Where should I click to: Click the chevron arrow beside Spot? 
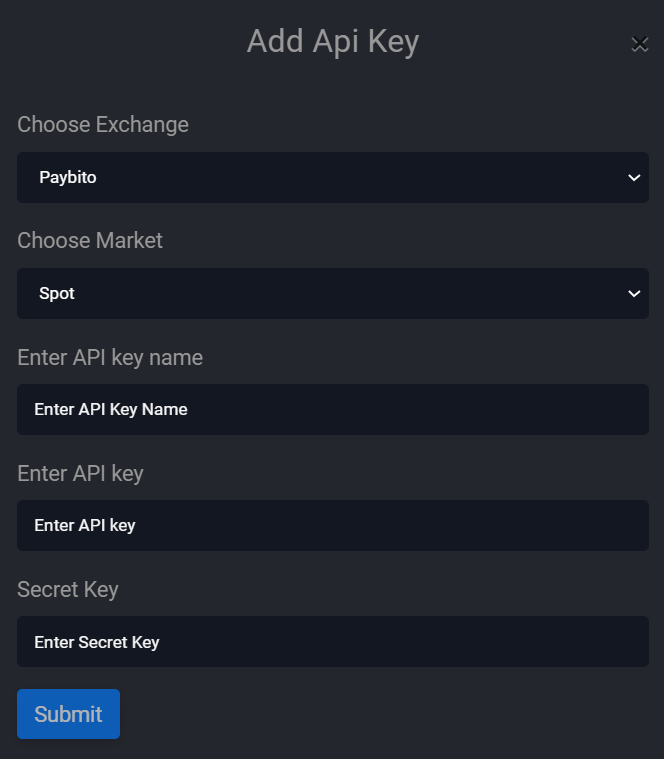(633, 294)
